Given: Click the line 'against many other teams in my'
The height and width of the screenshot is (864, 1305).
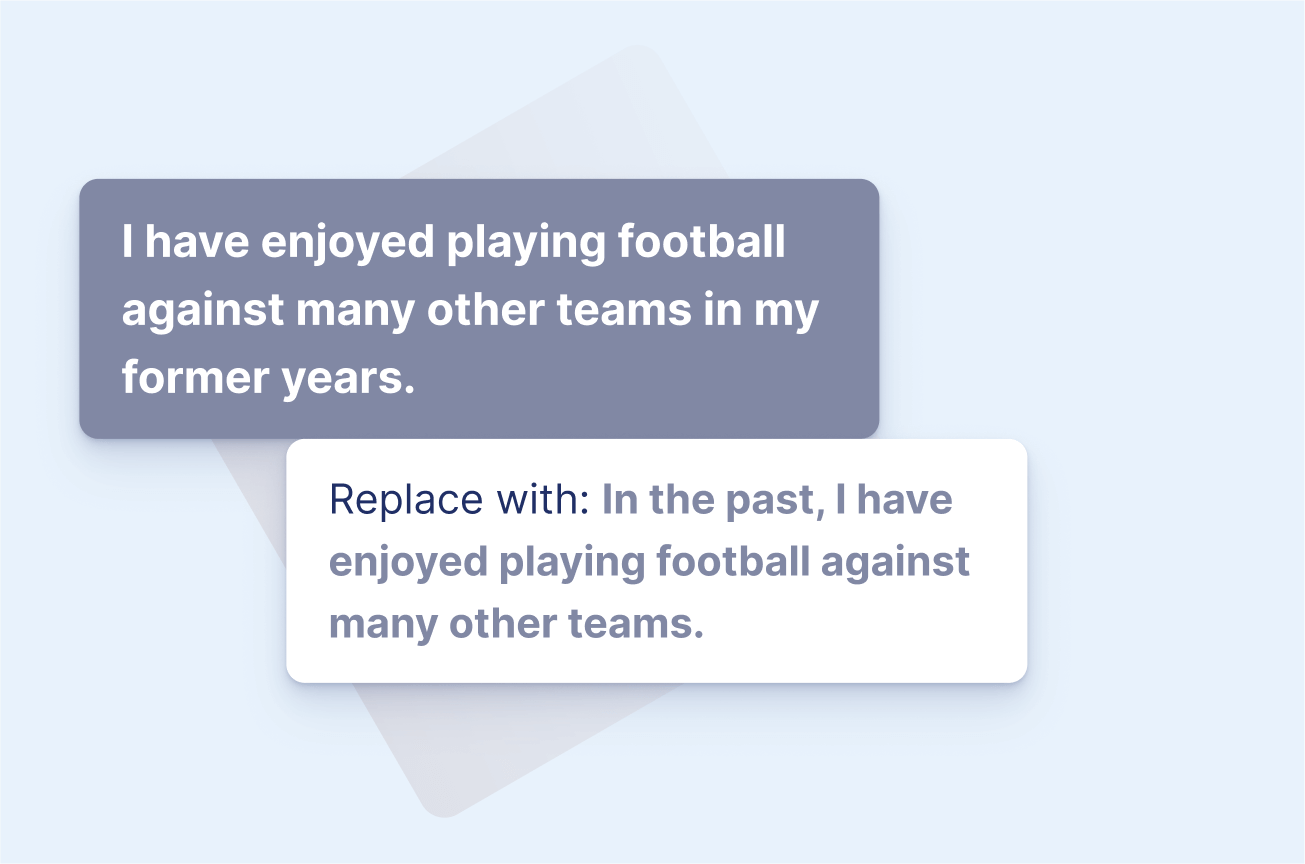Looking at the screenshot, I should pos(470,310).
